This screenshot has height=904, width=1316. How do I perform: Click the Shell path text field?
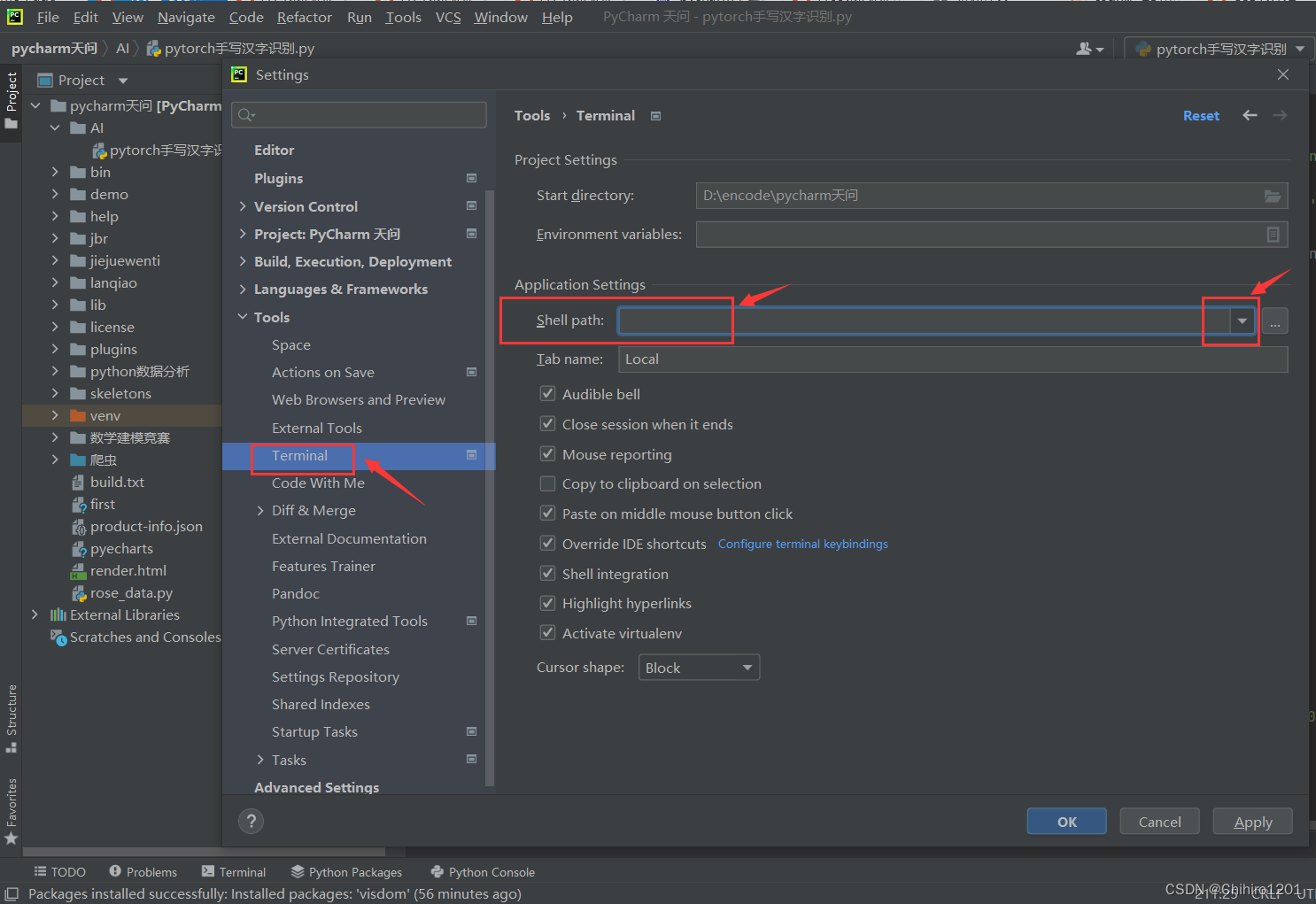coord(924,321)
